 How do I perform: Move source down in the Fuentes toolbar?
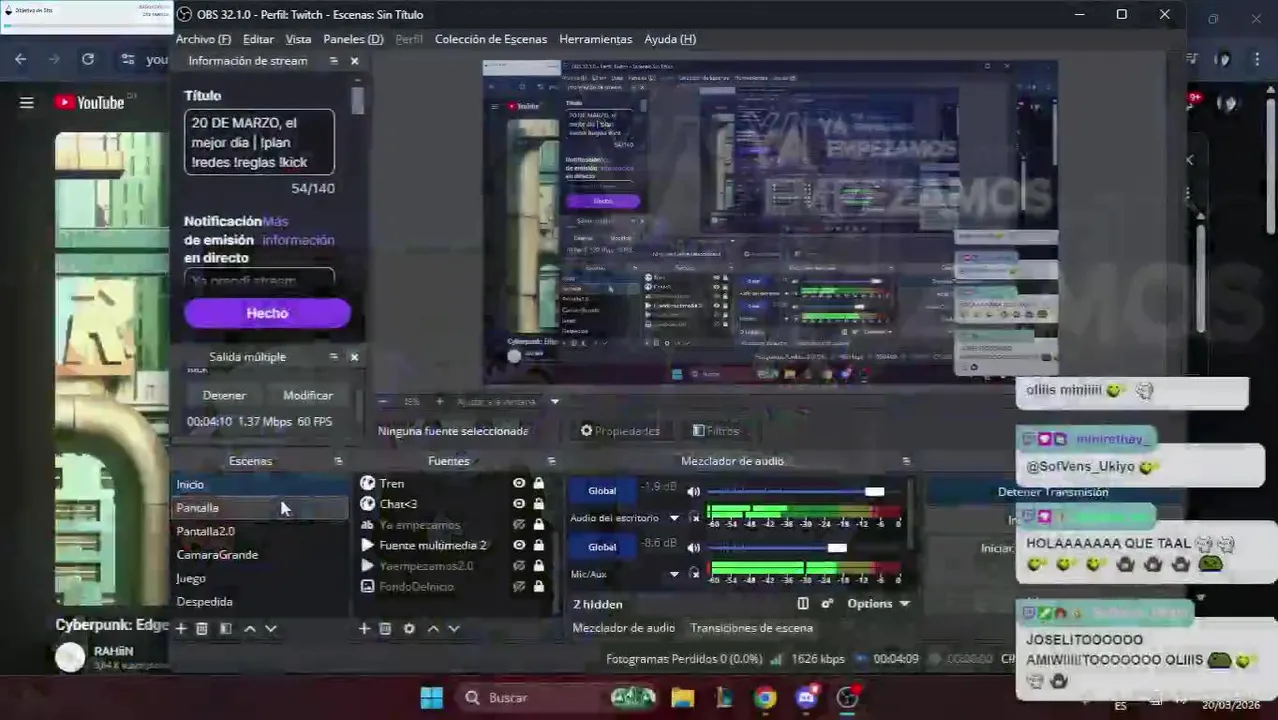(453, 629)
